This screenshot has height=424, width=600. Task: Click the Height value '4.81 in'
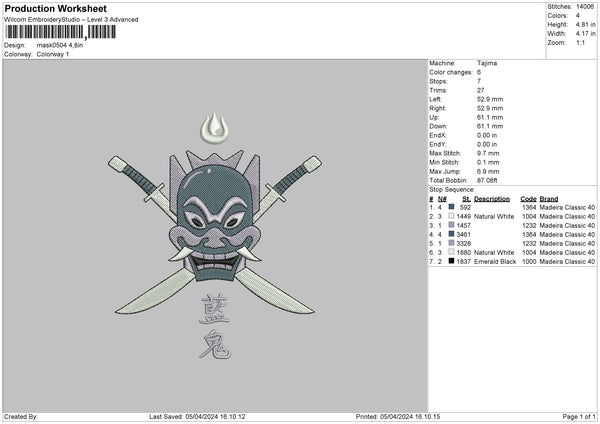click(x=585, y=24)
